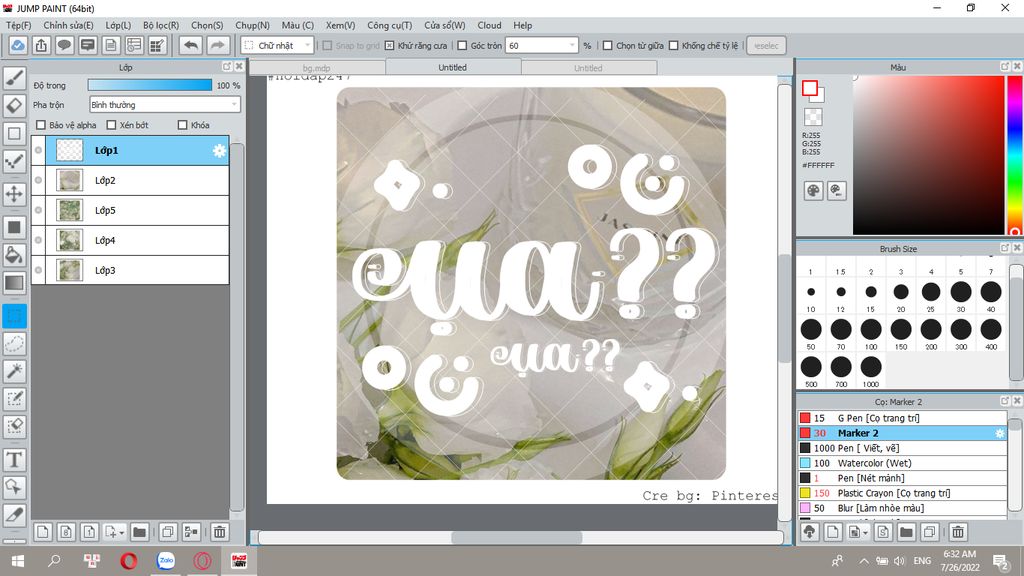The image size is (1024, 576).
Task: Pick a color in the red color square
Action: pos(928,155)
